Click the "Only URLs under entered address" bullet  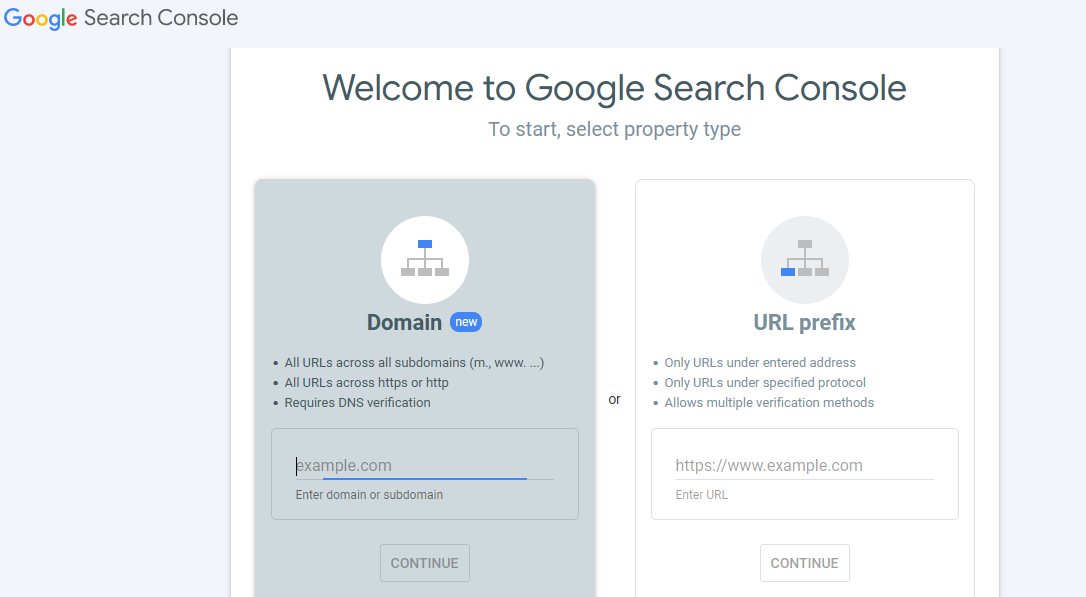click(x=760, y=363)
